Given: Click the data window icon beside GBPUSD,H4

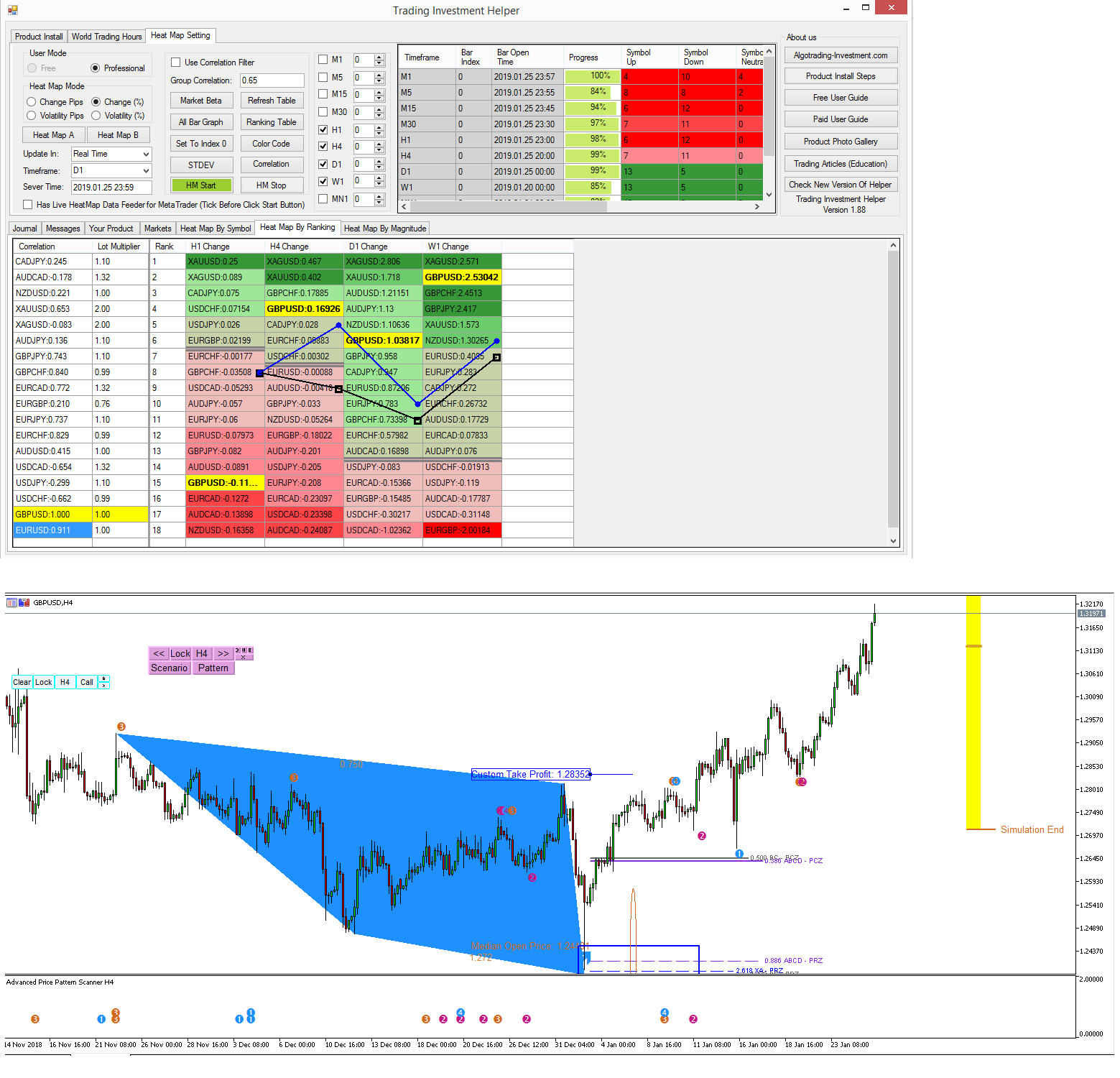Looking at the screenshot, I should point(11,602).
